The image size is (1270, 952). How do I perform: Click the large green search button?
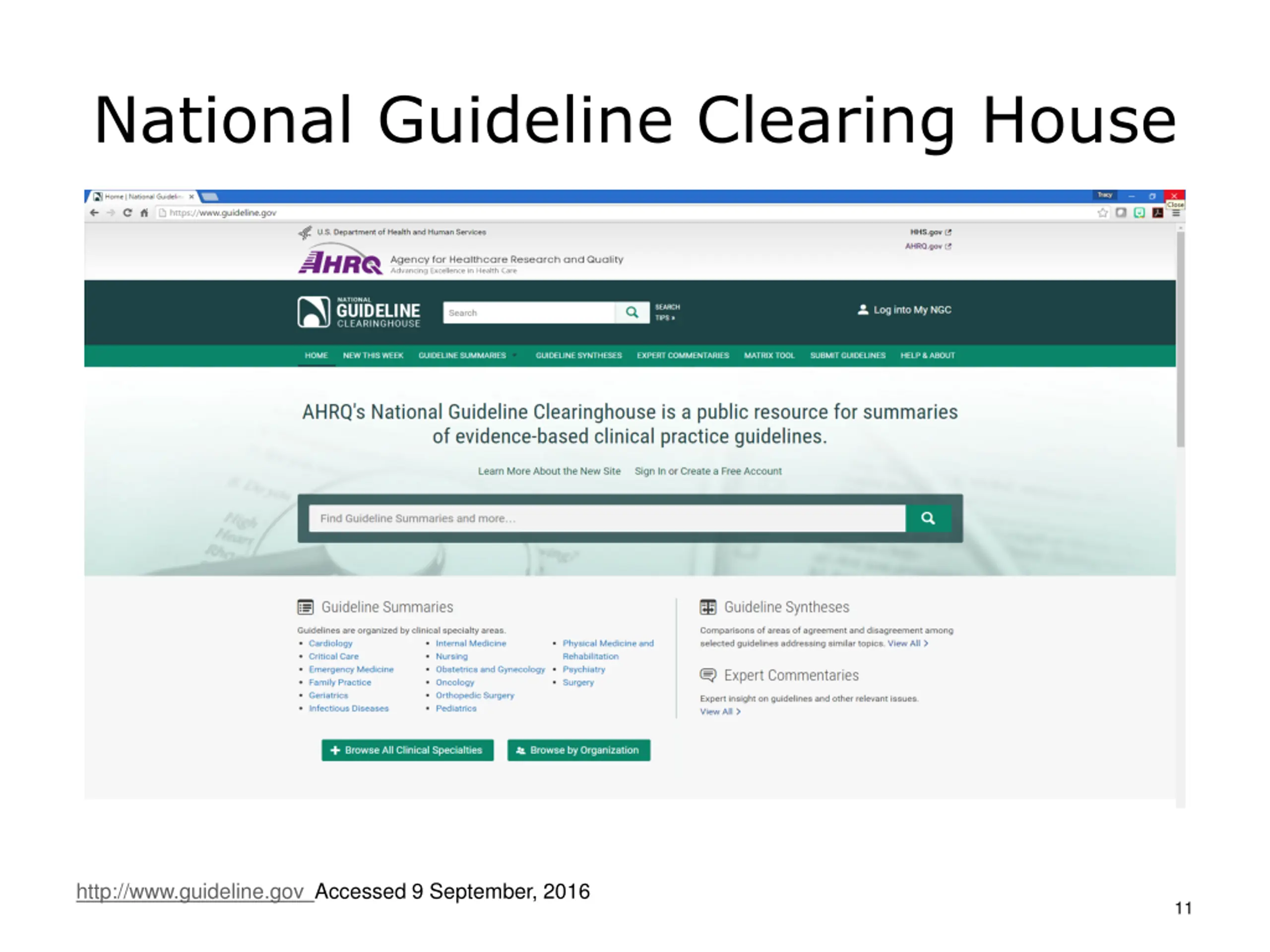pyautogui.click(x=928, y=518)
